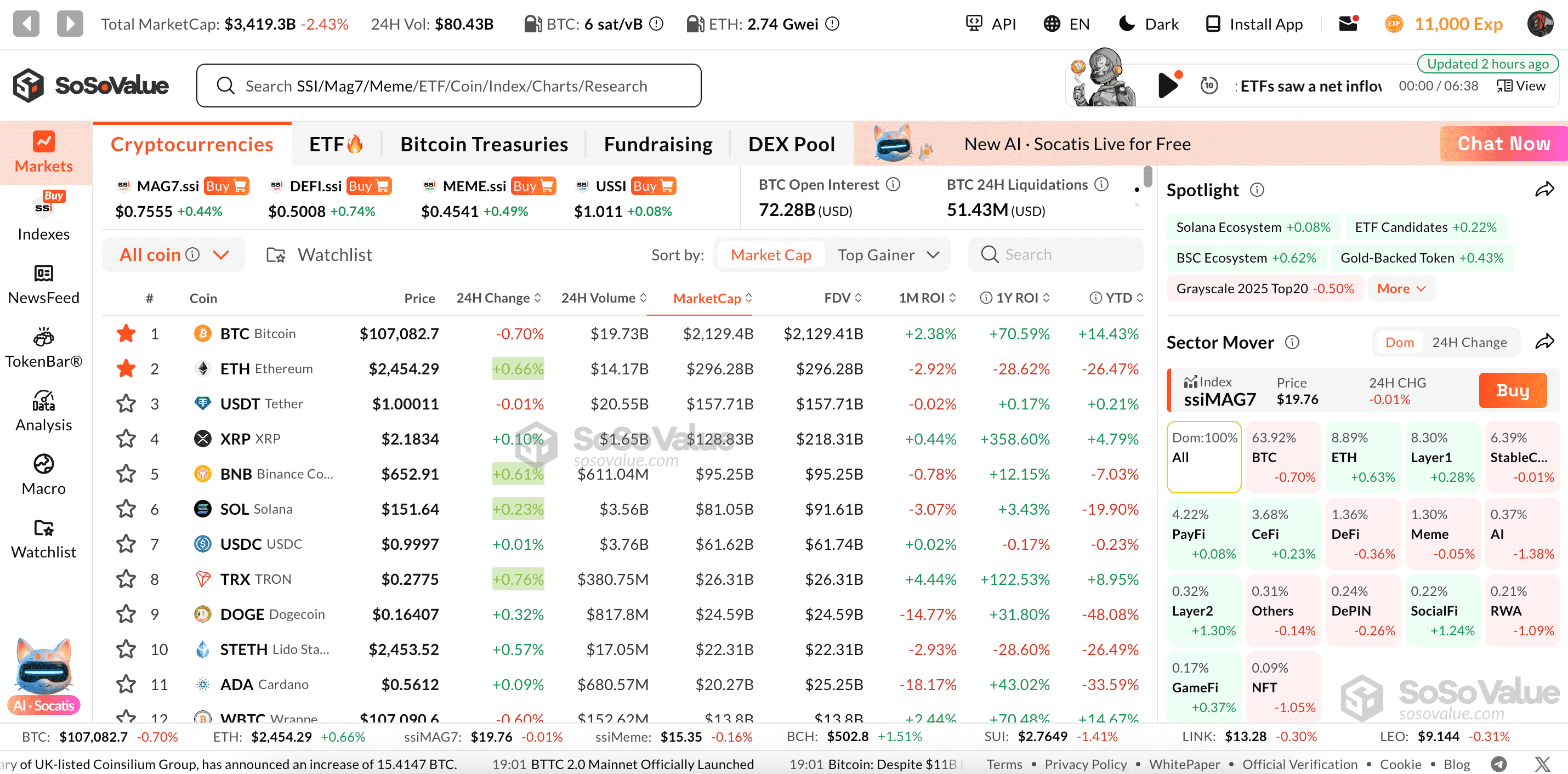
Task: Sort by FDV column
Action: click(x=843, y=298)
